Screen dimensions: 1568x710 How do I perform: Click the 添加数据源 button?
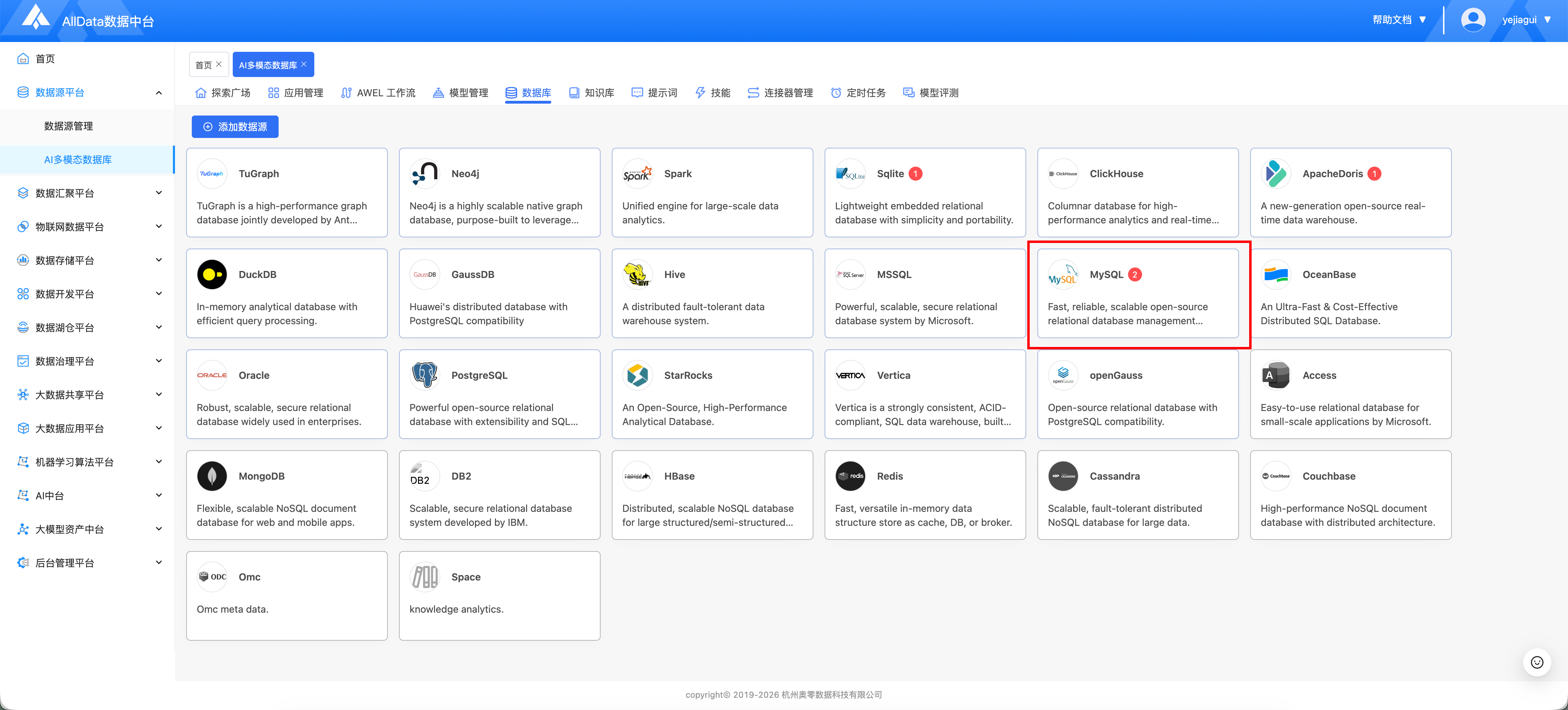coord(235,127)
